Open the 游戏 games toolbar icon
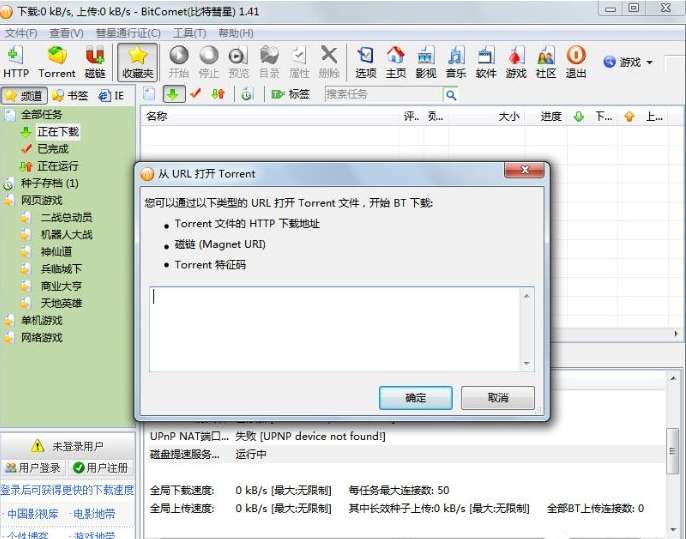 pyautogui.click(x=516, y=62)
